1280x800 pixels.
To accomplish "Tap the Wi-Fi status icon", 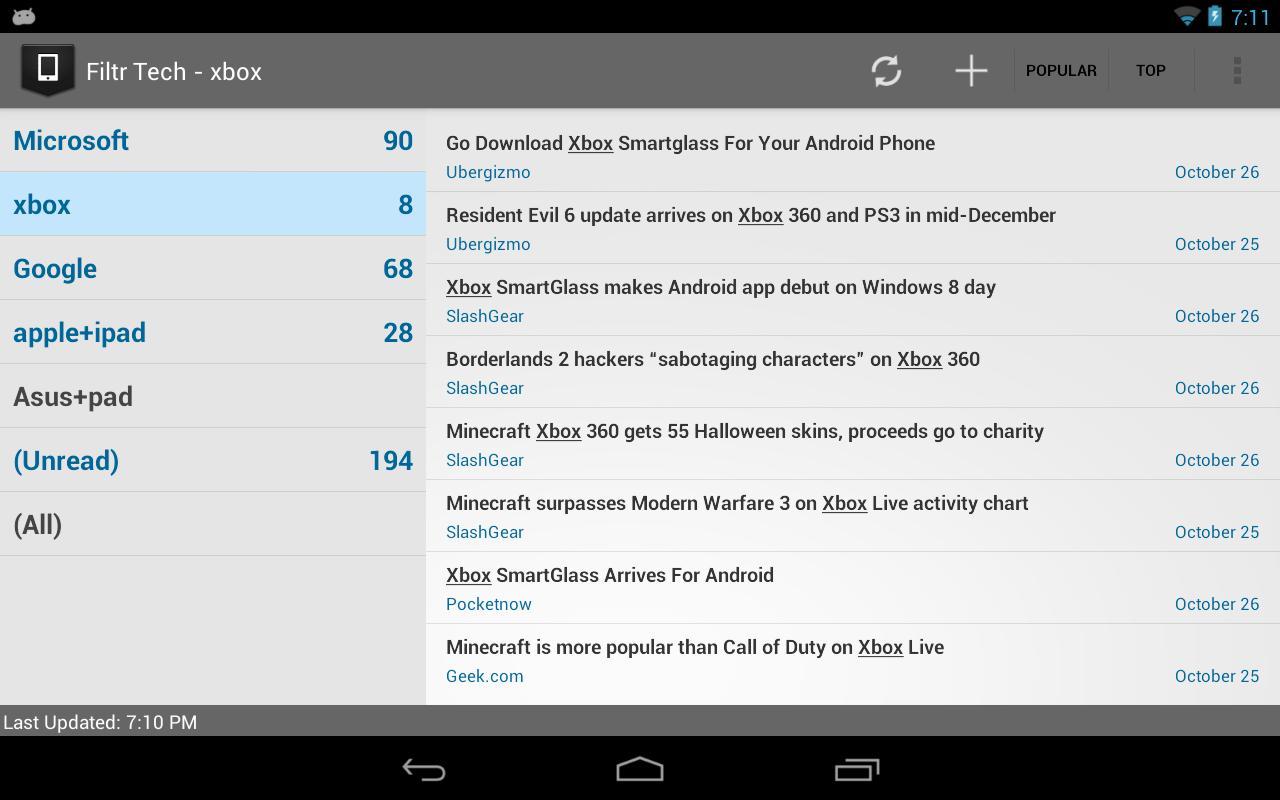I will pos(1187,16).
